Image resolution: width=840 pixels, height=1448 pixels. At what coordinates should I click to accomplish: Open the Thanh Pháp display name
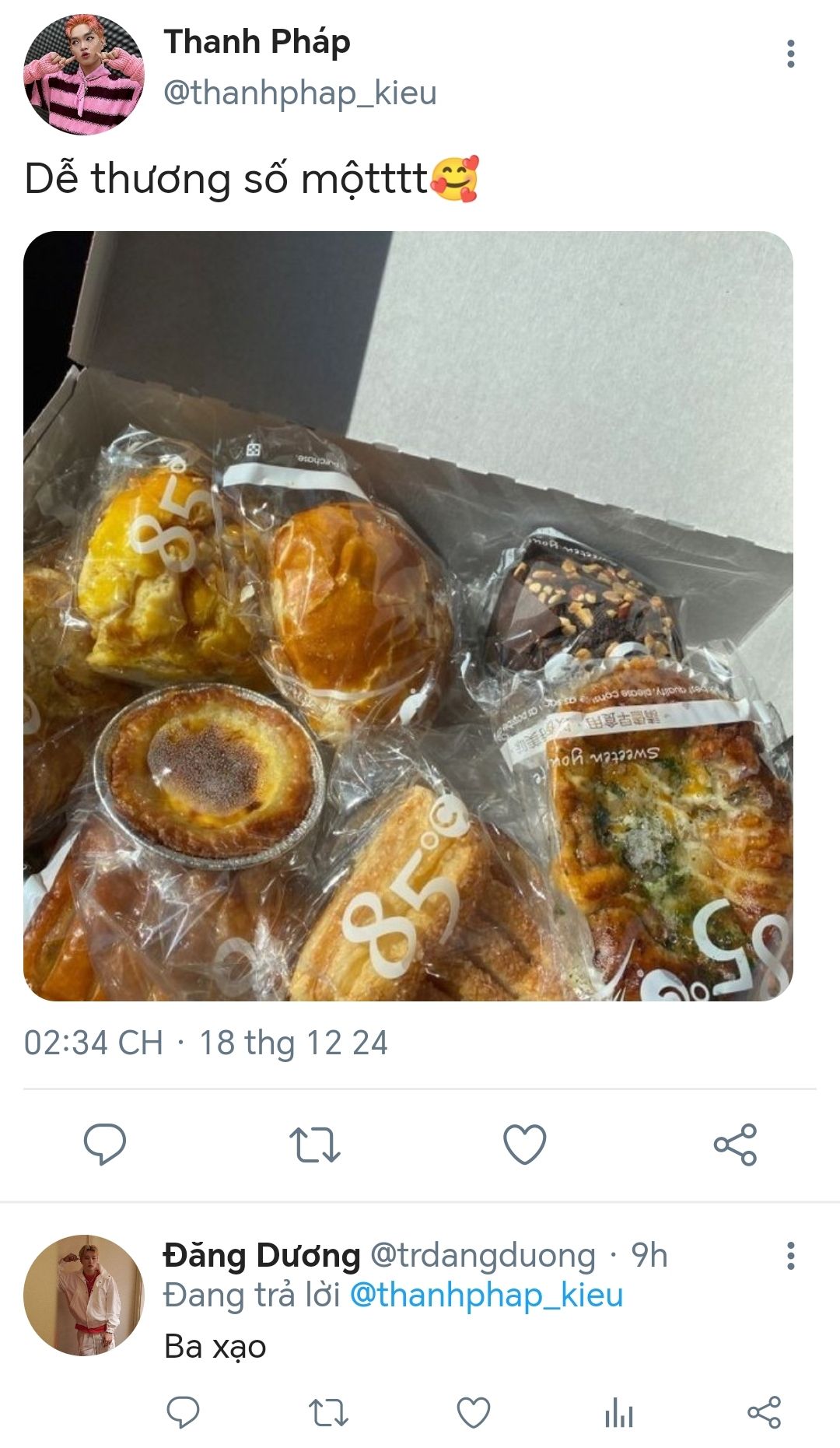(257, 42)
